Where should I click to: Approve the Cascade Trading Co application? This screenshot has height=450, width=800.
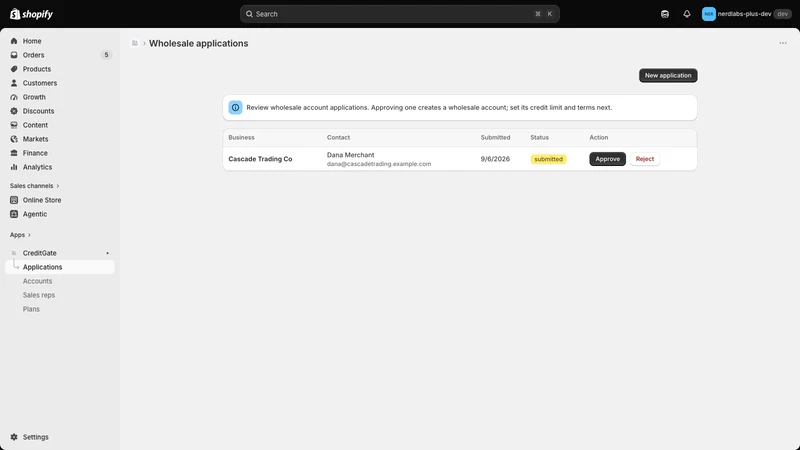[607, 159]
